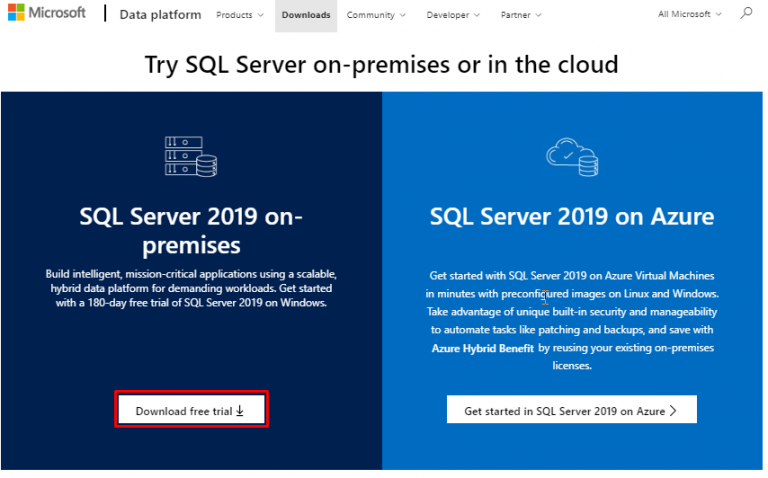
Task: Click the Try SQL Server on-premises or in the cloud title
Action: pos(382,65)
